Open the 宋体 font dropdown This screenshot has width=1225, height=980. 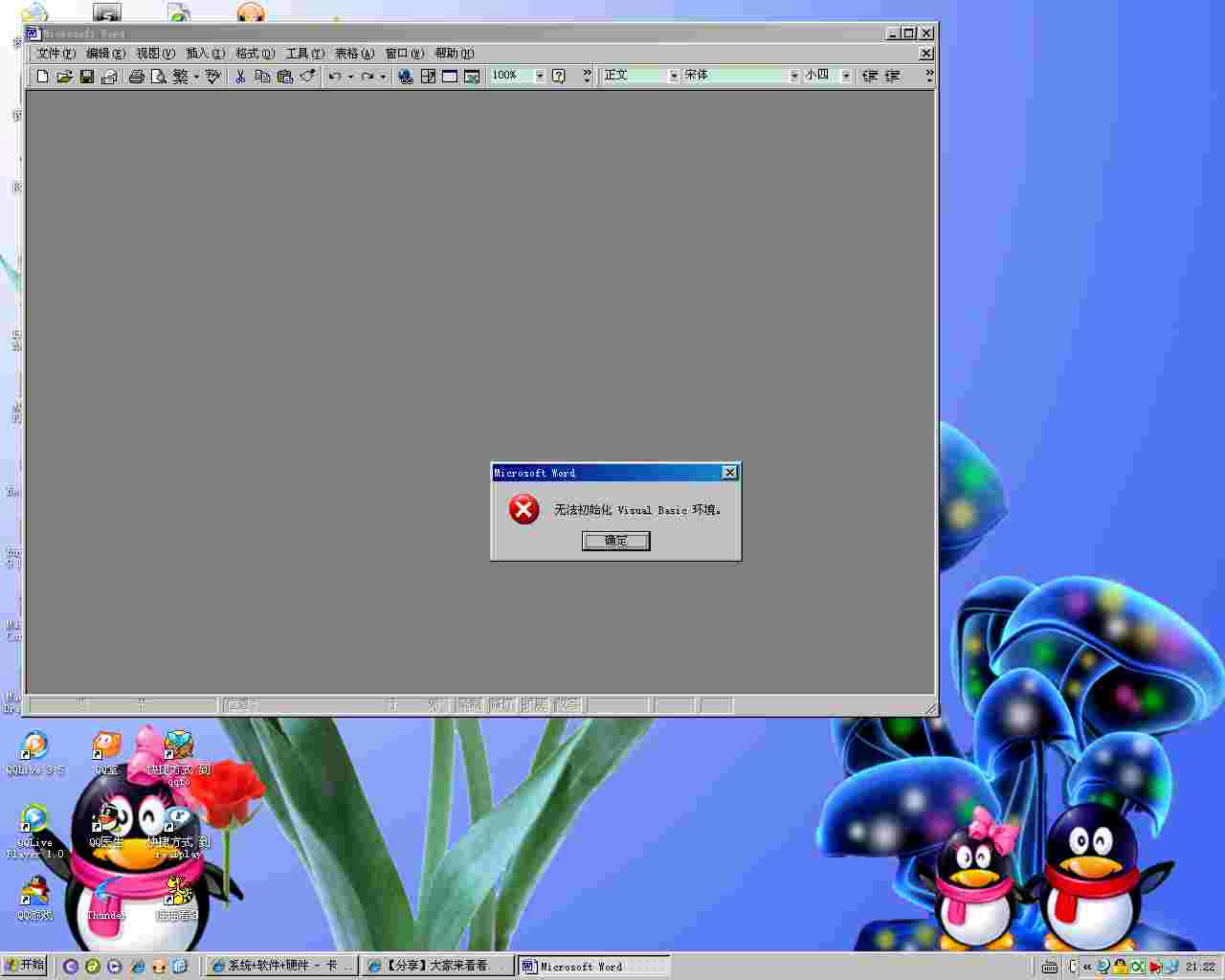(x=793, y=76)
